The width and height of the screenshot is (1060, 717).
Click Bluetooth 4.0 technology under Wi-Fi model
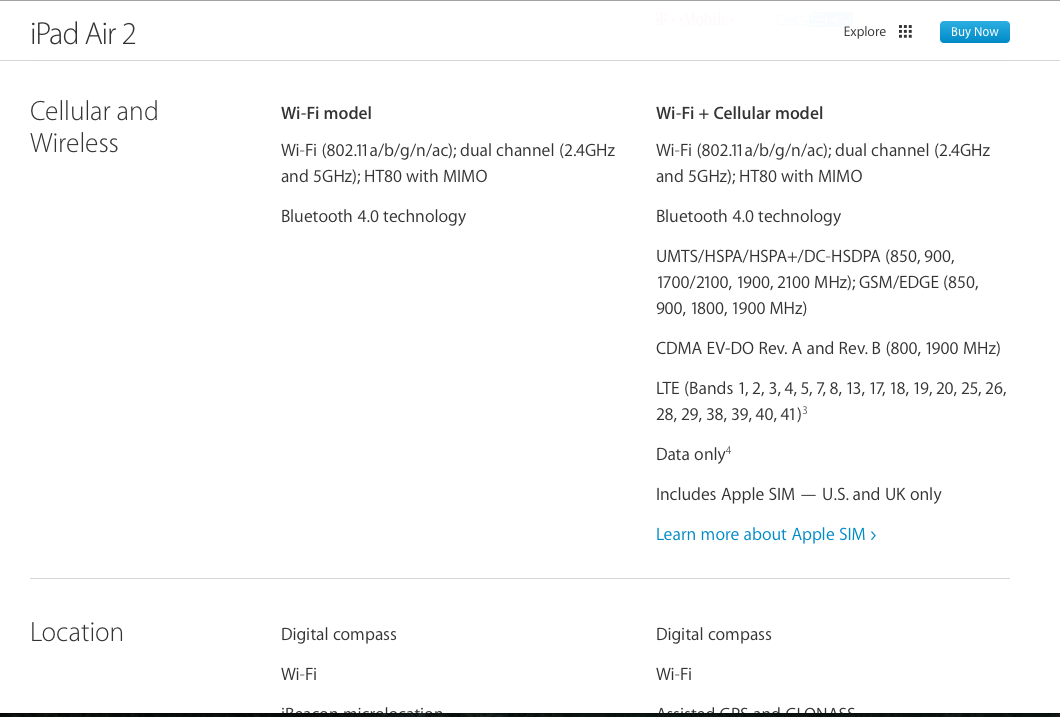click(374, 216)
